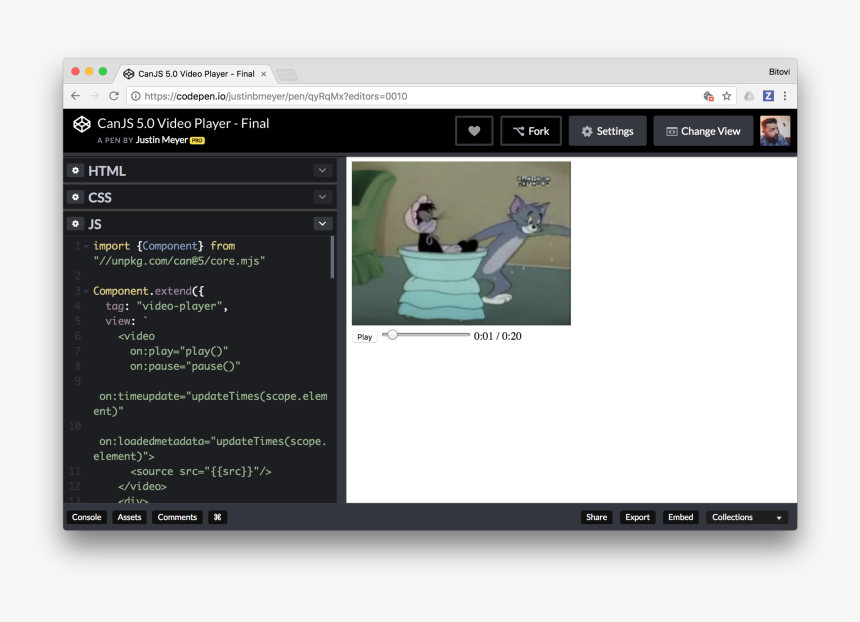Open user profile avatar
Screen dimensions: 860x622
coord(774,131)
